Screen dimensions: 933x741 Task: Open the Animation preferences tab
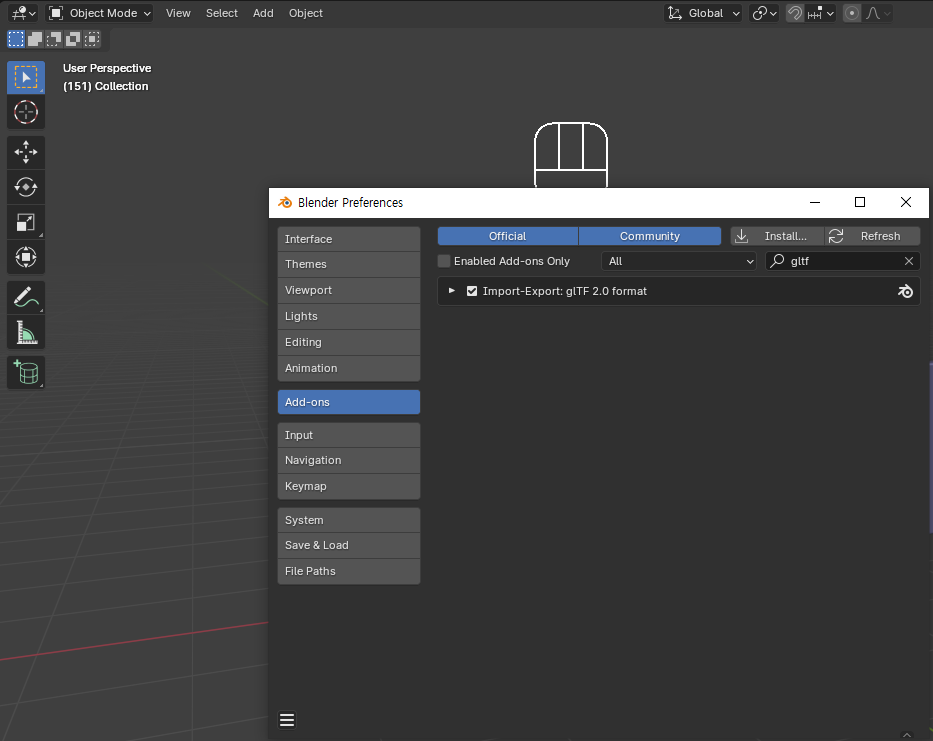[x=349, y=368]
